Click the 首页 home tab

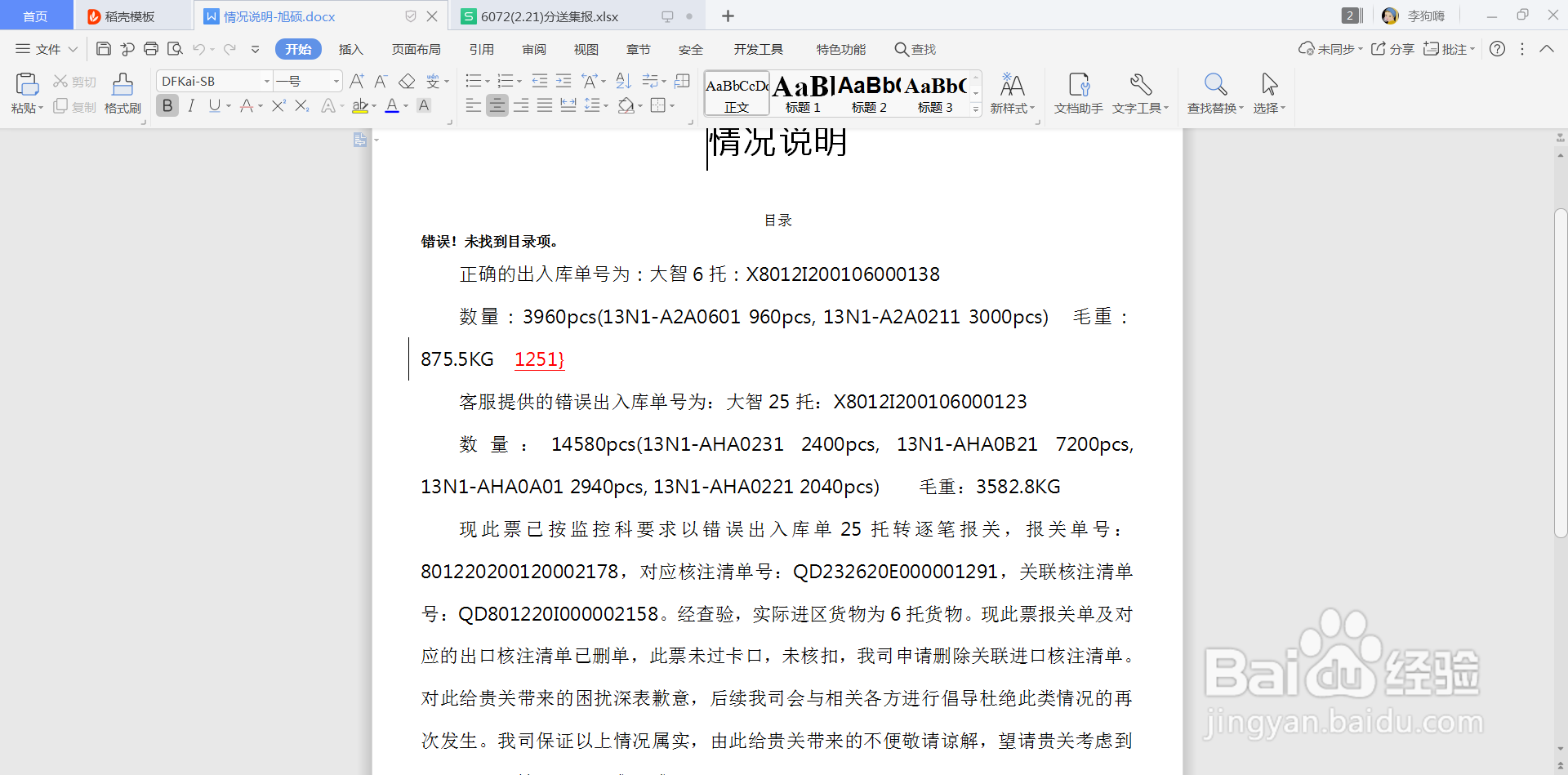point(35,16)
